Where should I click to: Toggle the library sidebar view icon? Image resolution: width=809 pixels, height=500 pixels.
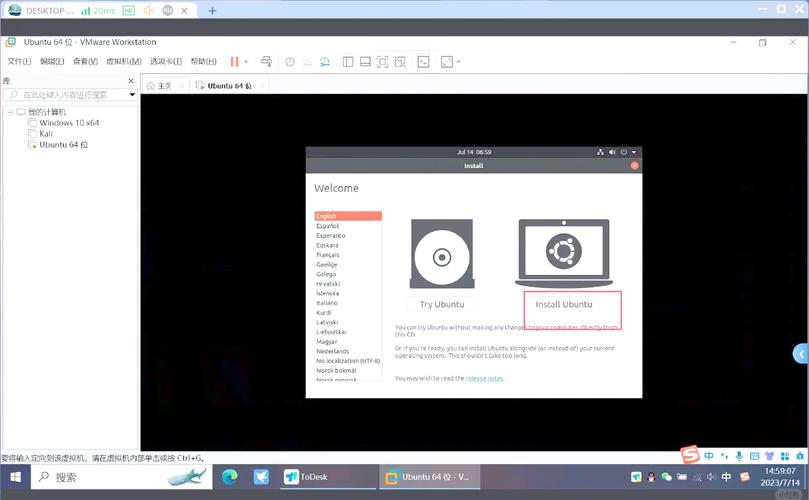click(x=348, y=62)
